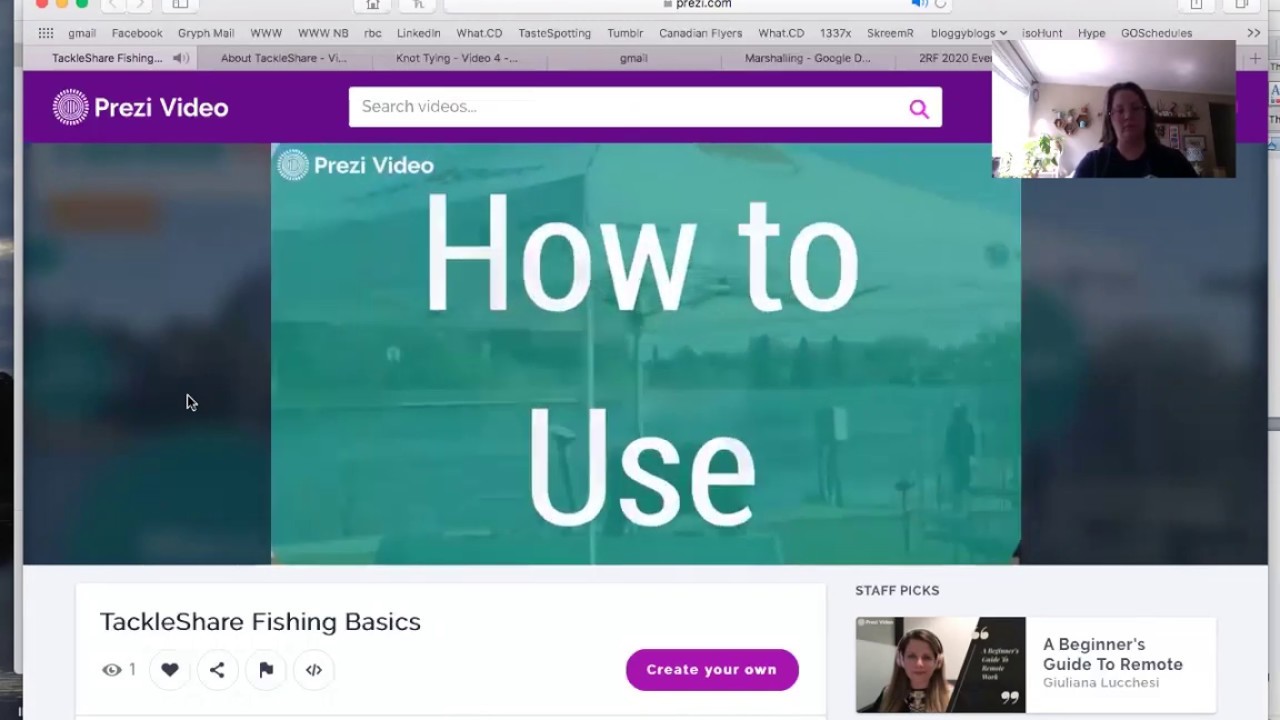Open the LinkedIn bookmark
Image resolution: width=1280 pixels, height=720 pixels.
pyautogui.click(x=419, y=33)
